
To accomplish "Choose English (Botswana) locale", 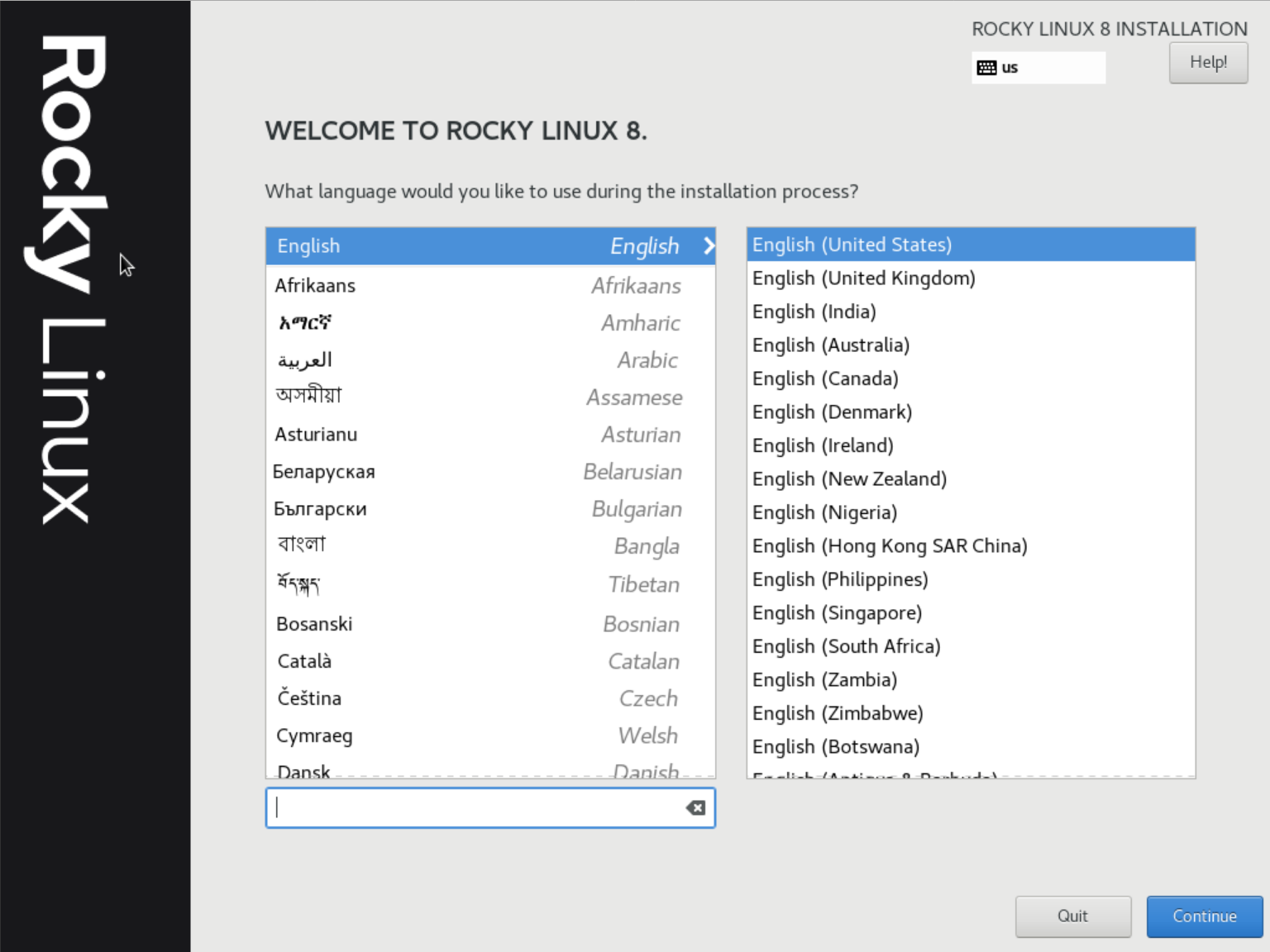I will coord(971,747).
